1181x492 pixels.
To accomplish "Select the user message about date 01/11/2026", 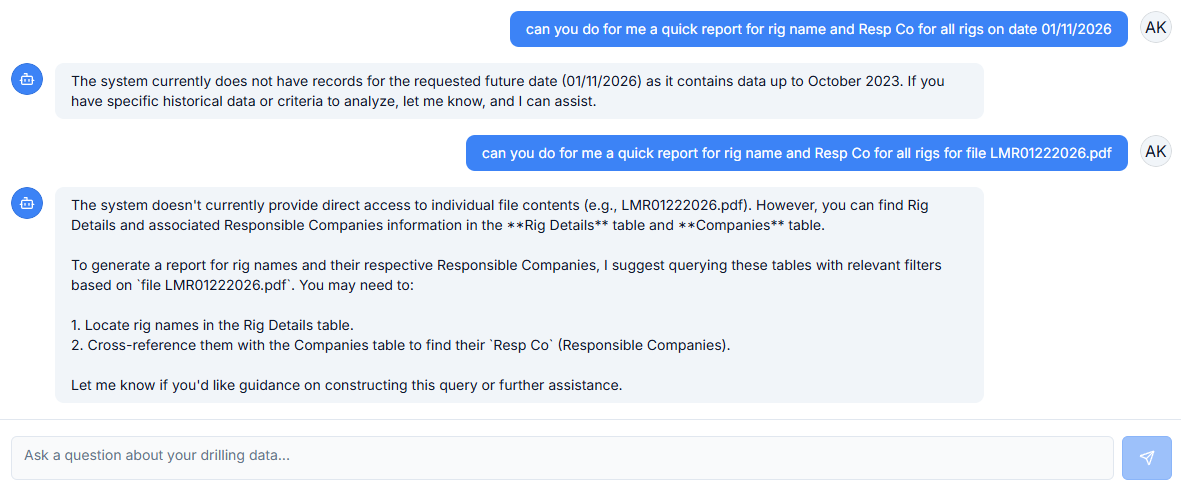I will (818, 29).
